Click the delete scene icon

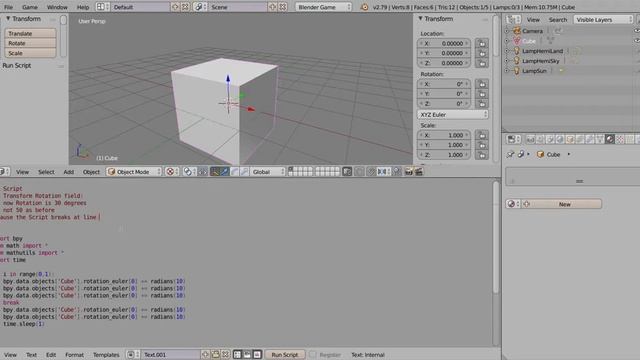click(282, 7)
